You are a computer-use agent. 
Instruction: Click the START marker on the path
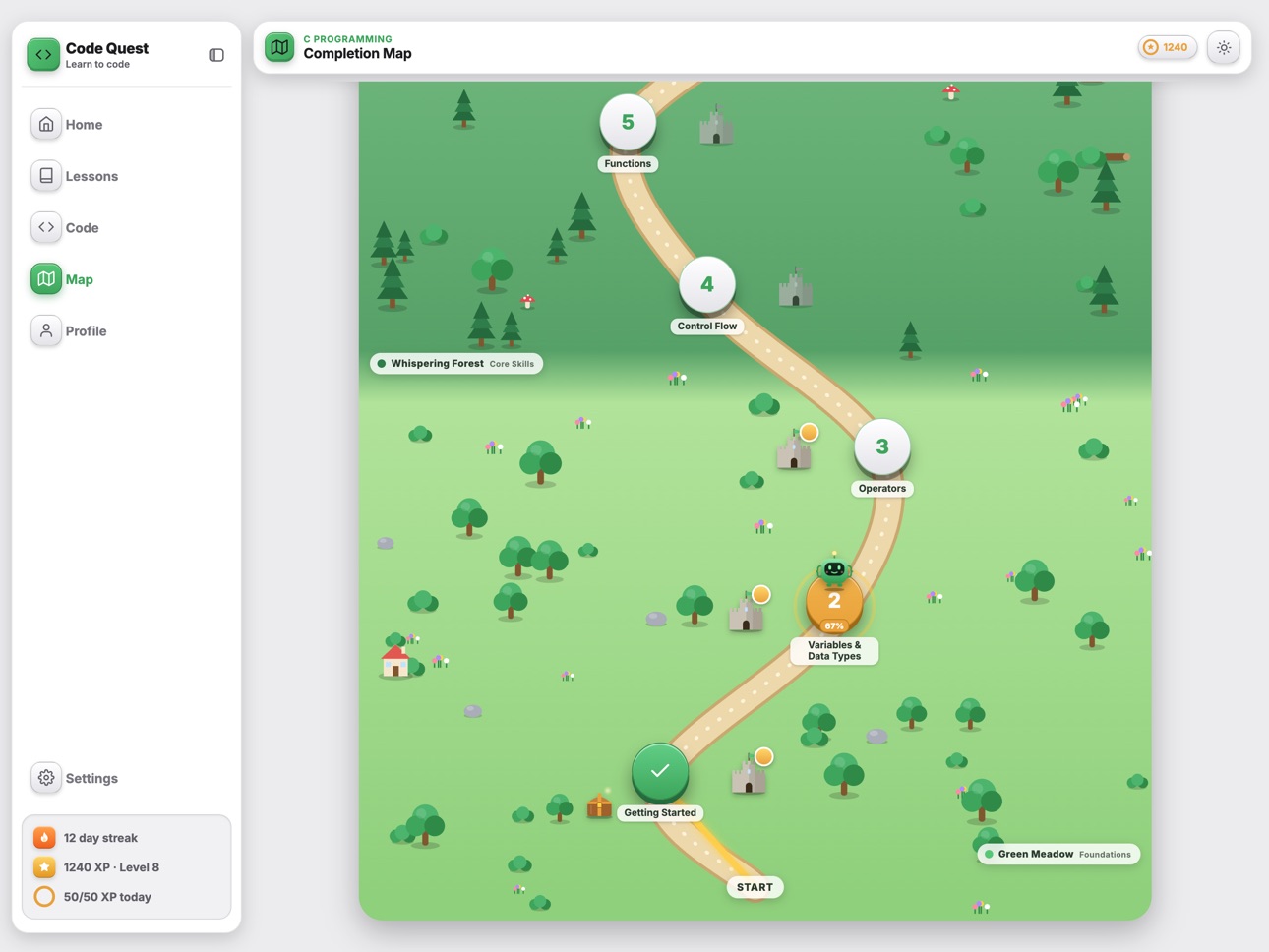click(755, 887)
